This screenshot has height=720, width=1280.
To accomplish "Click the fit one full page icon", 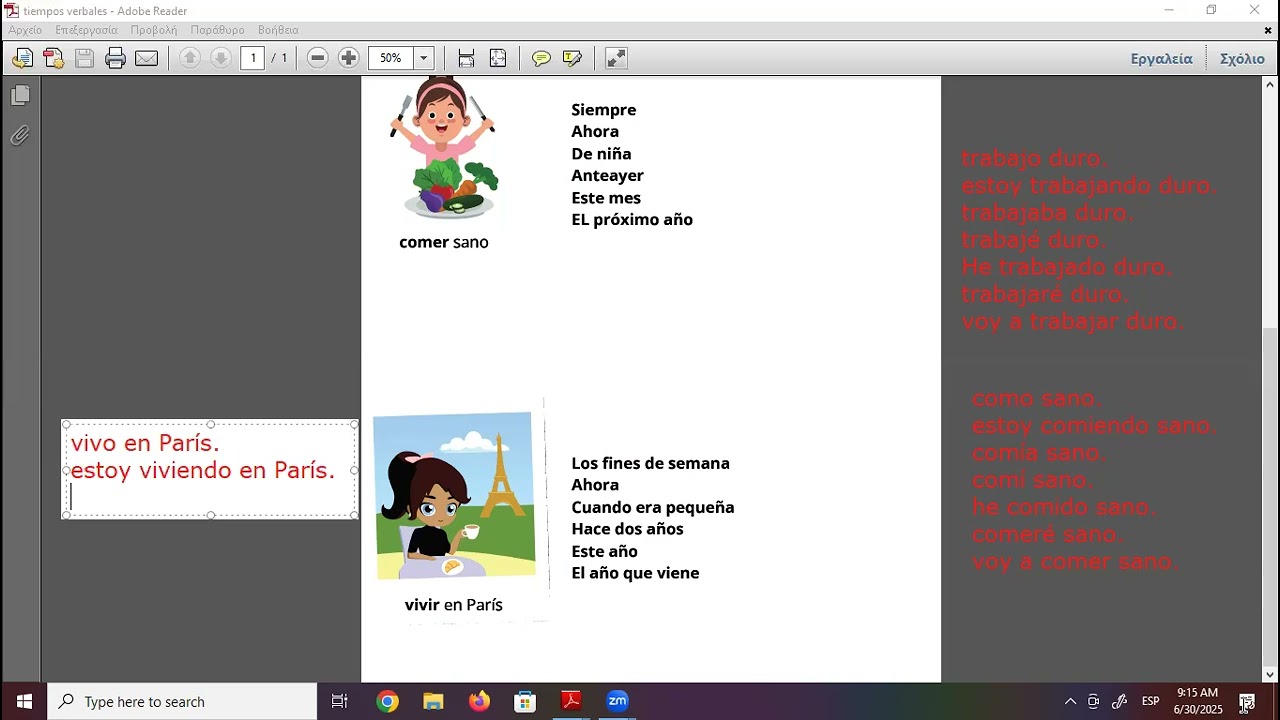I will click(x=498, y=58).
